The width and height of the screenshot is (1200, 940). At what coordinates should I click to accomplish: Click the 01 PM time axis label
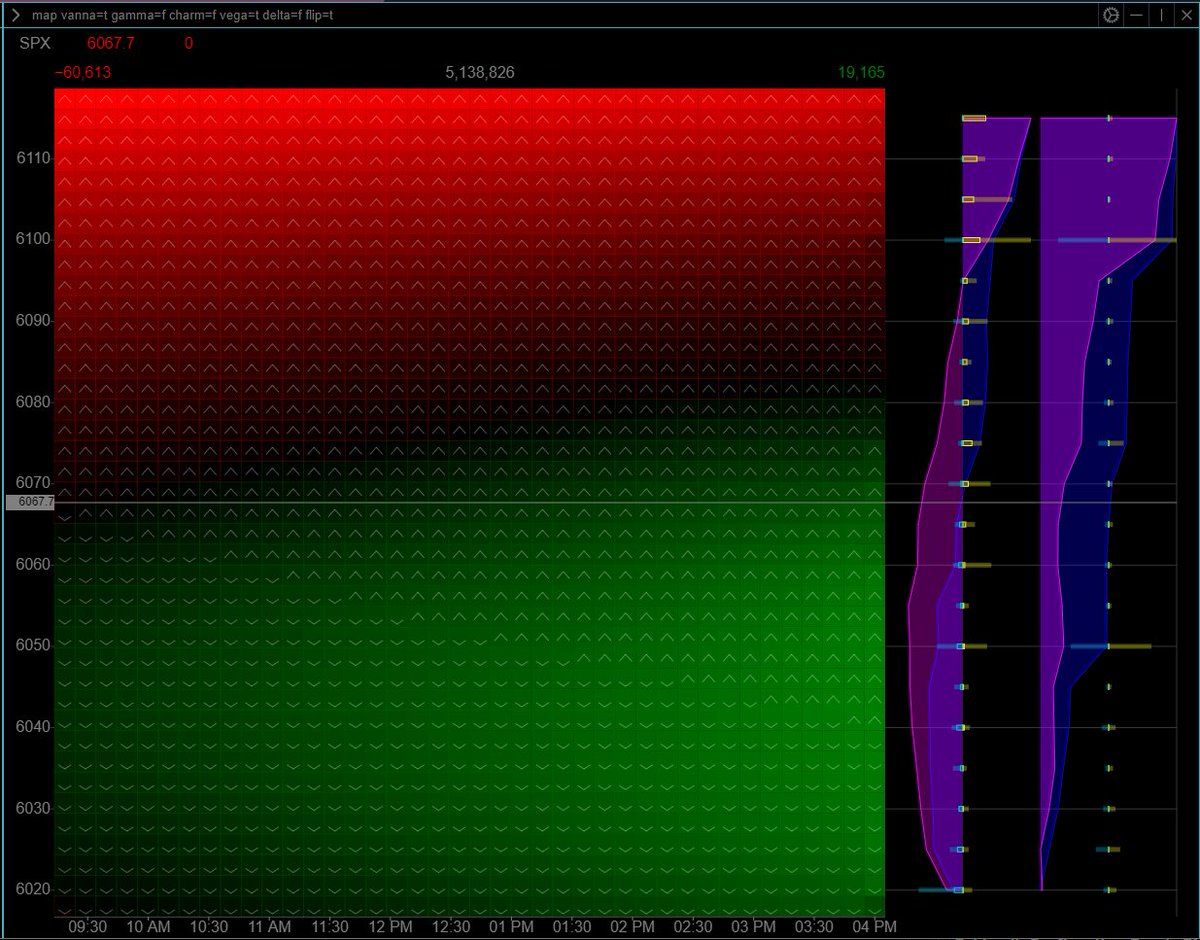[x=511, y=927]
